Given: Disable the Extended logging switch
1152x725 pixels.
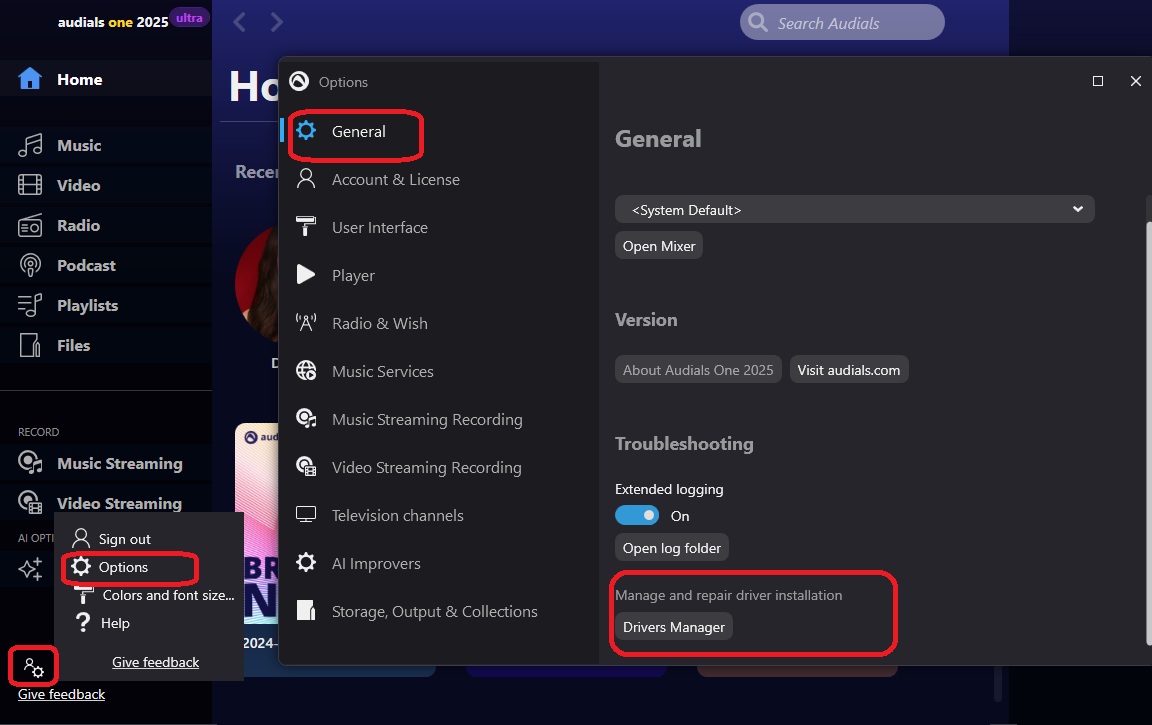Looking at the screenshot, I should point(637,516).
